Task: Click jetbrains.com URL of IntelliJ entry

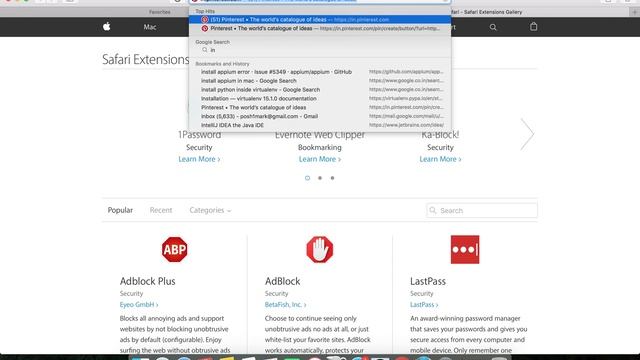Action: [x=406, y=125]
